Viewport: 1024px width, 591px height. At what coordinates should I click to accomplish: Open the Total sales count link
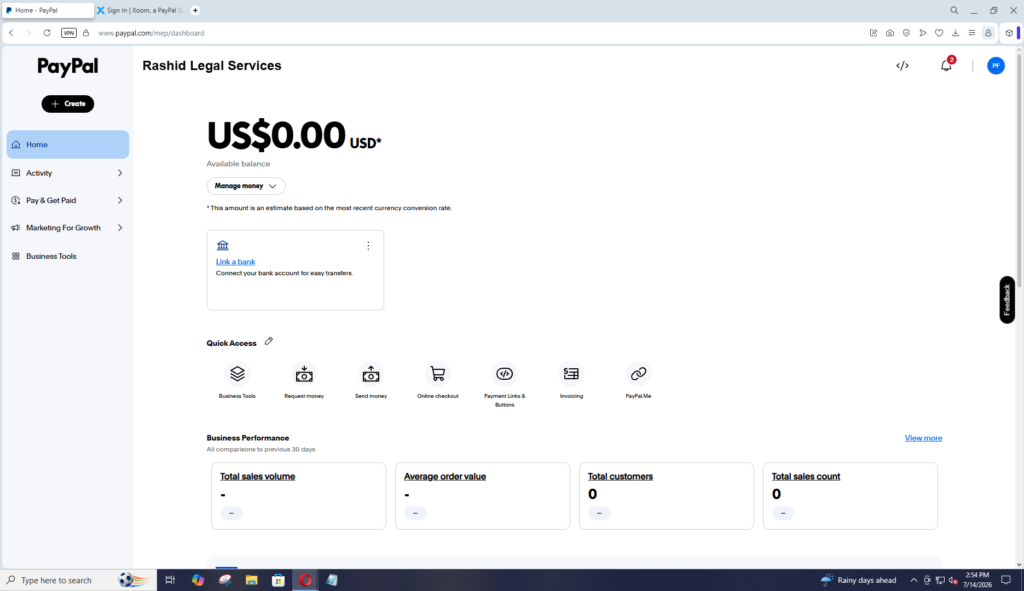point(806,477)
